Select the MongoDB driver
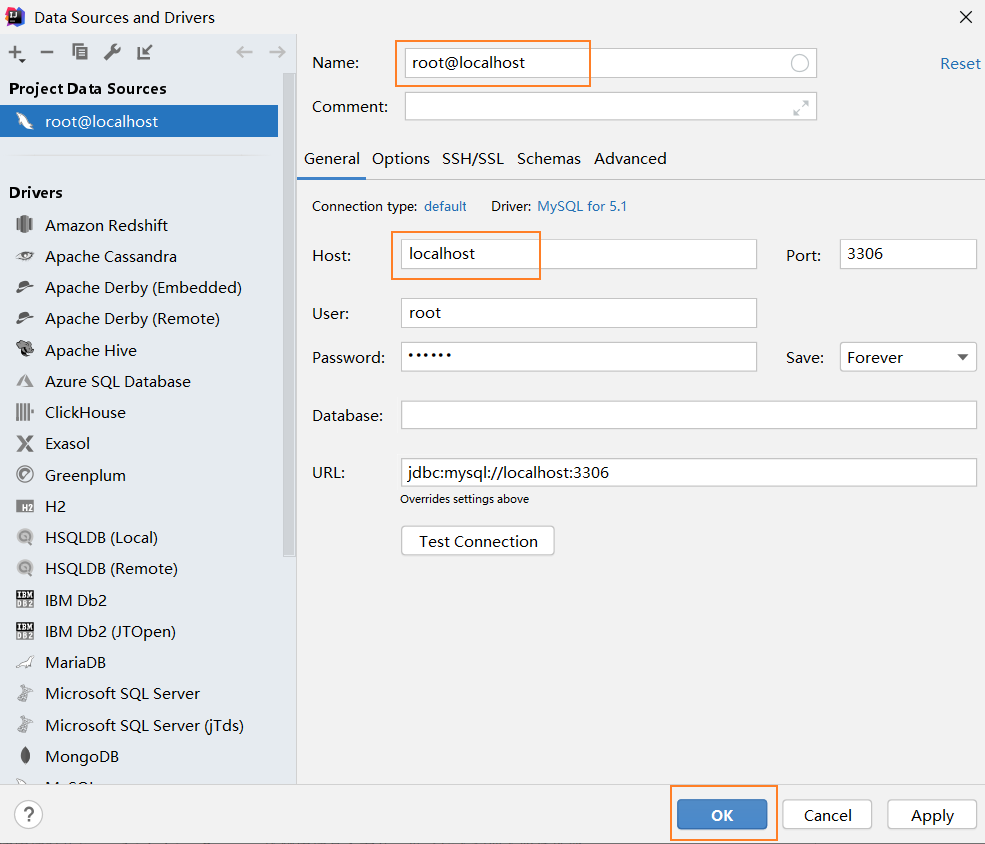This screenshot has height=844, width=985. coord(82,756)
